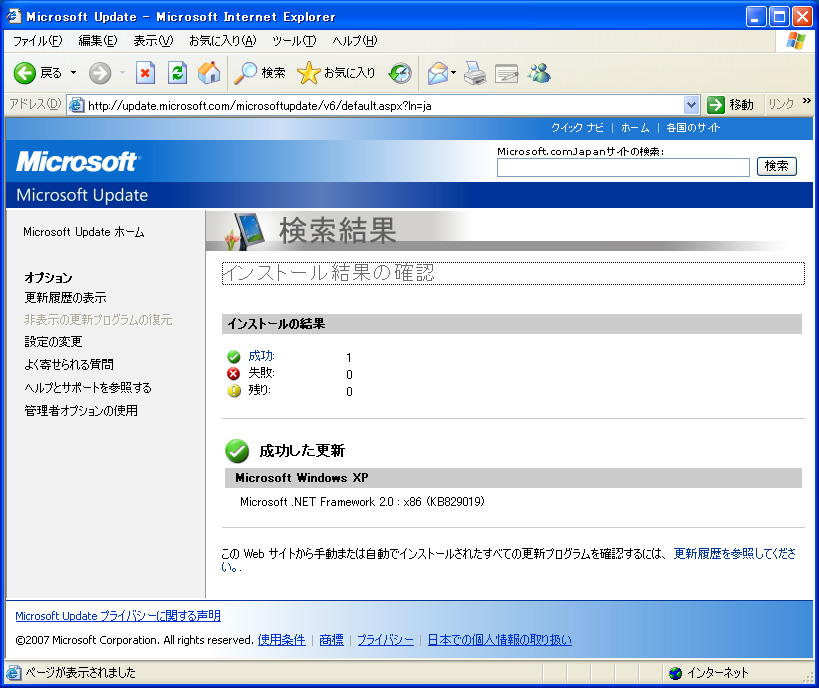
Task: Expand the Mail icon dropdown arrow
Action: coord(453,73)
